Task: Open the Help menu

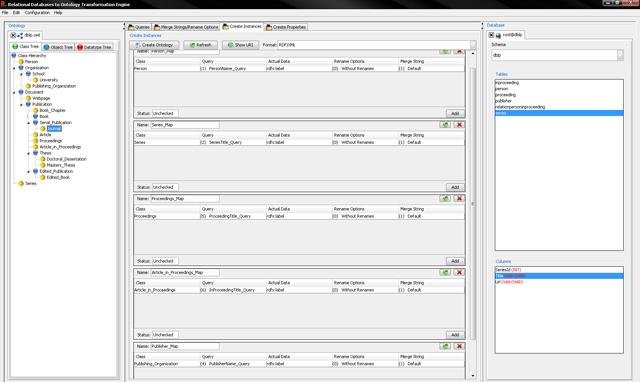Action: coord(58,13)
